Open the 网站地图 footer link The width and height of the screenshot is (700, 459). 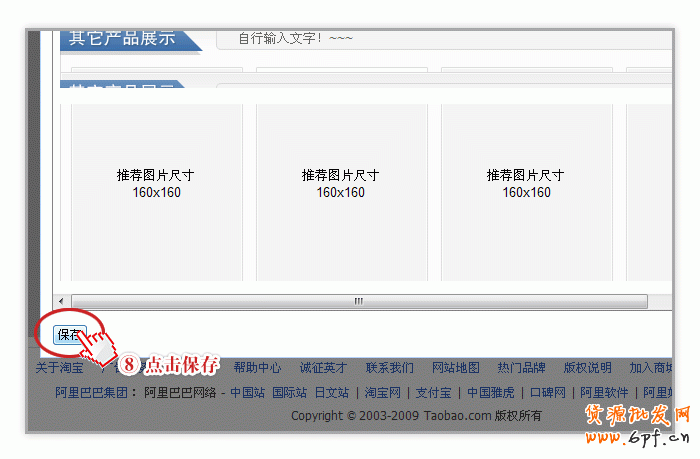tap(455, 368)
